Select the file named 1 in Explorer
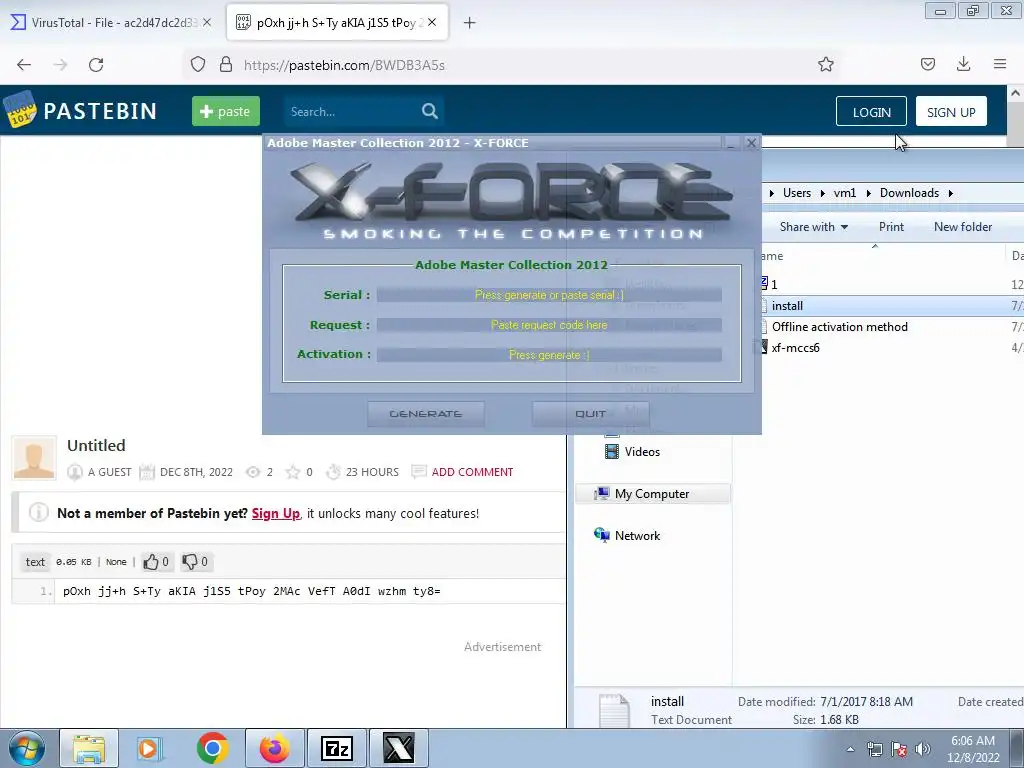Viewport: 1024px width, 768px height. click(774, 284)
